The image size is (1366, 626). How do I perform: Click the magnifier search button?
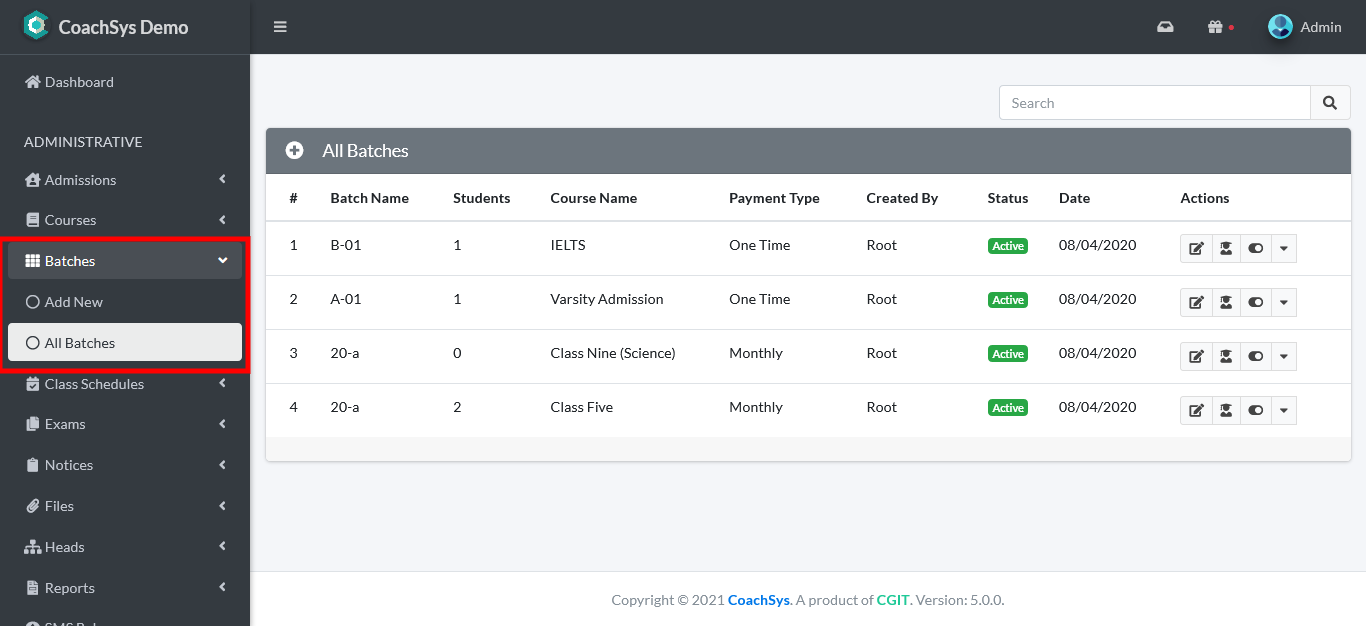[1330, 103]
